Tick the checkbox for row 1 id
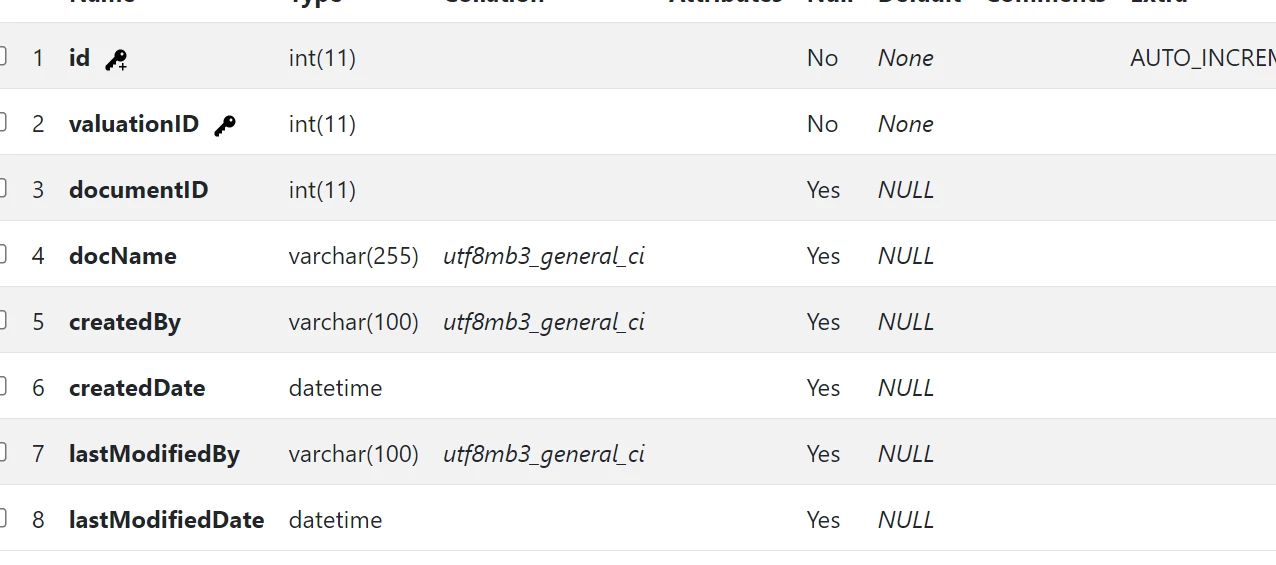The image size is (1276, 565). [2, 56]
